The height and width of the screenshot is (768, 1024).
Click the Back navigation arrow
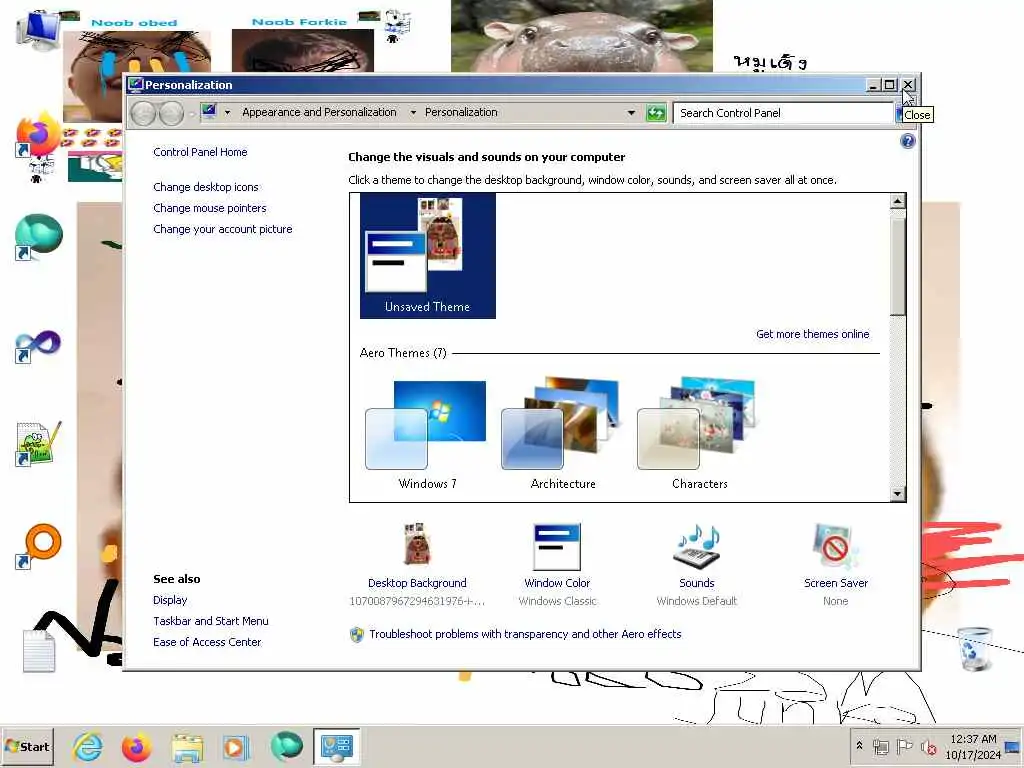click(143, 113)
